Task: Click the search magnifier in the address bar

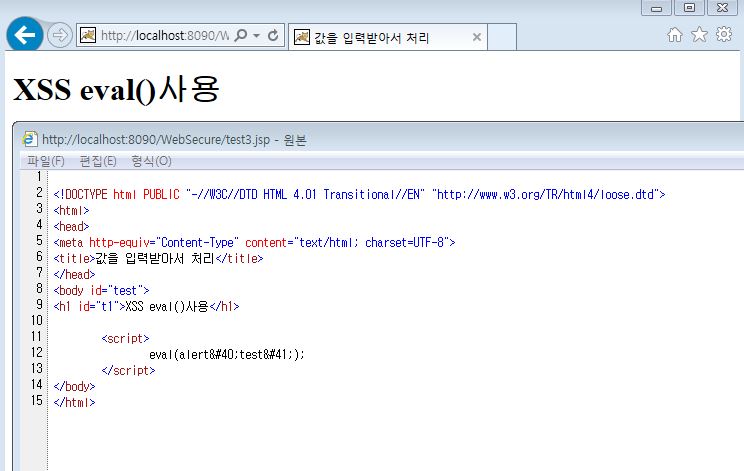Action: [241, 35]
